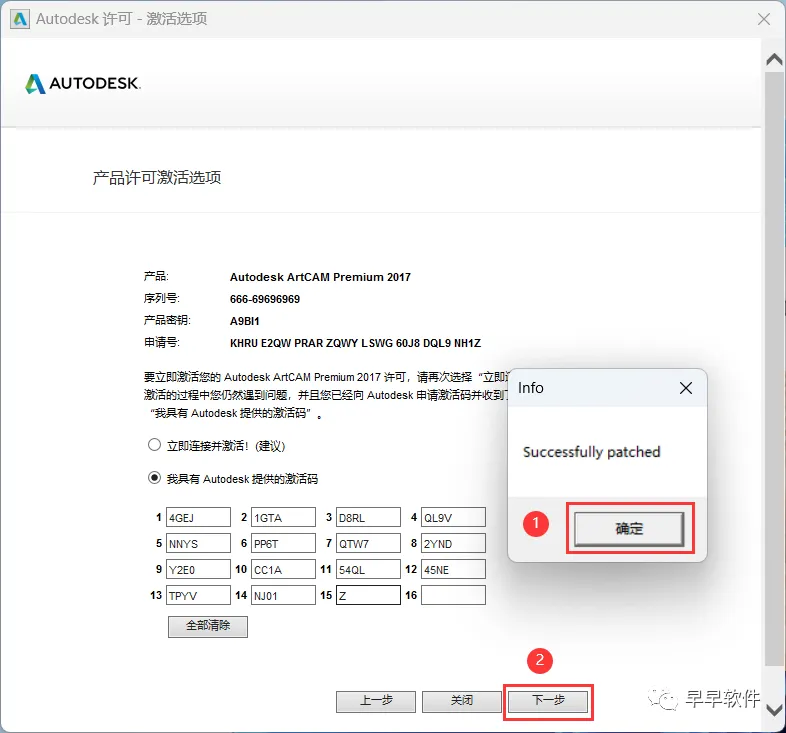
Task: Click the scrollbar down arrow
Action: 774,710
